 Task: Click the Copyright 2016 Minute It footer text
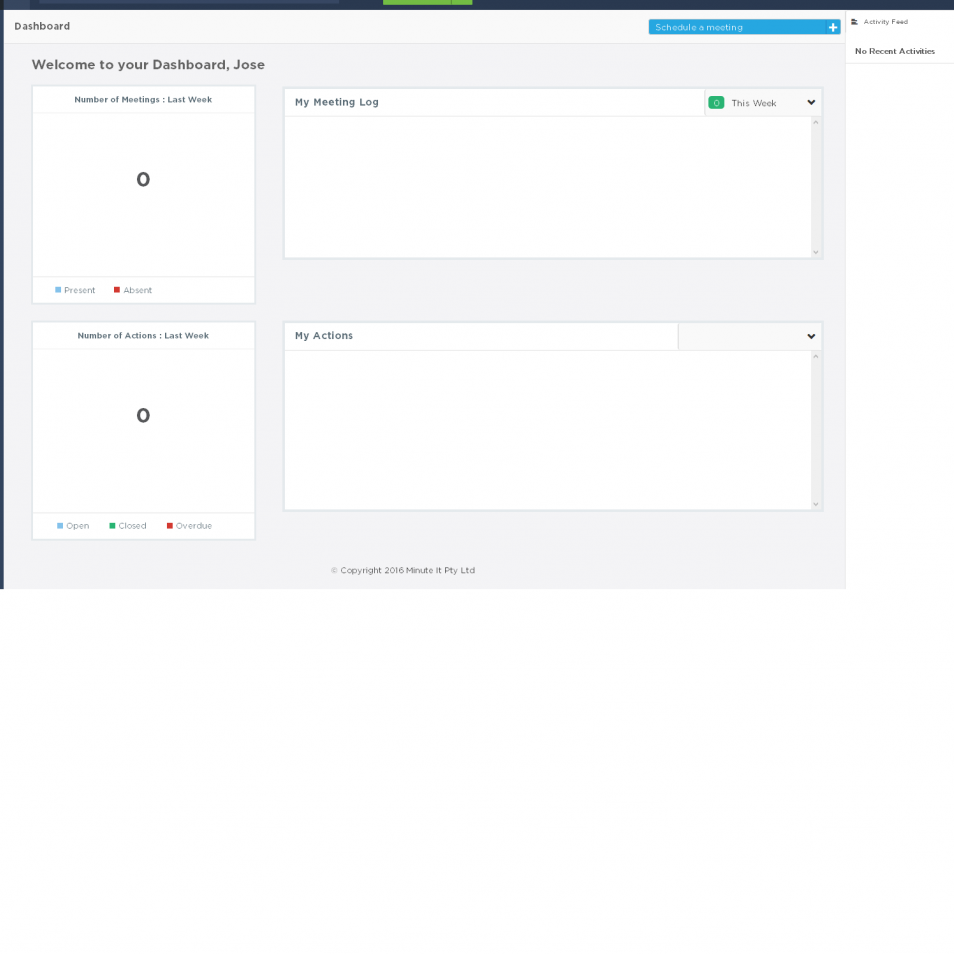[403, 570]
